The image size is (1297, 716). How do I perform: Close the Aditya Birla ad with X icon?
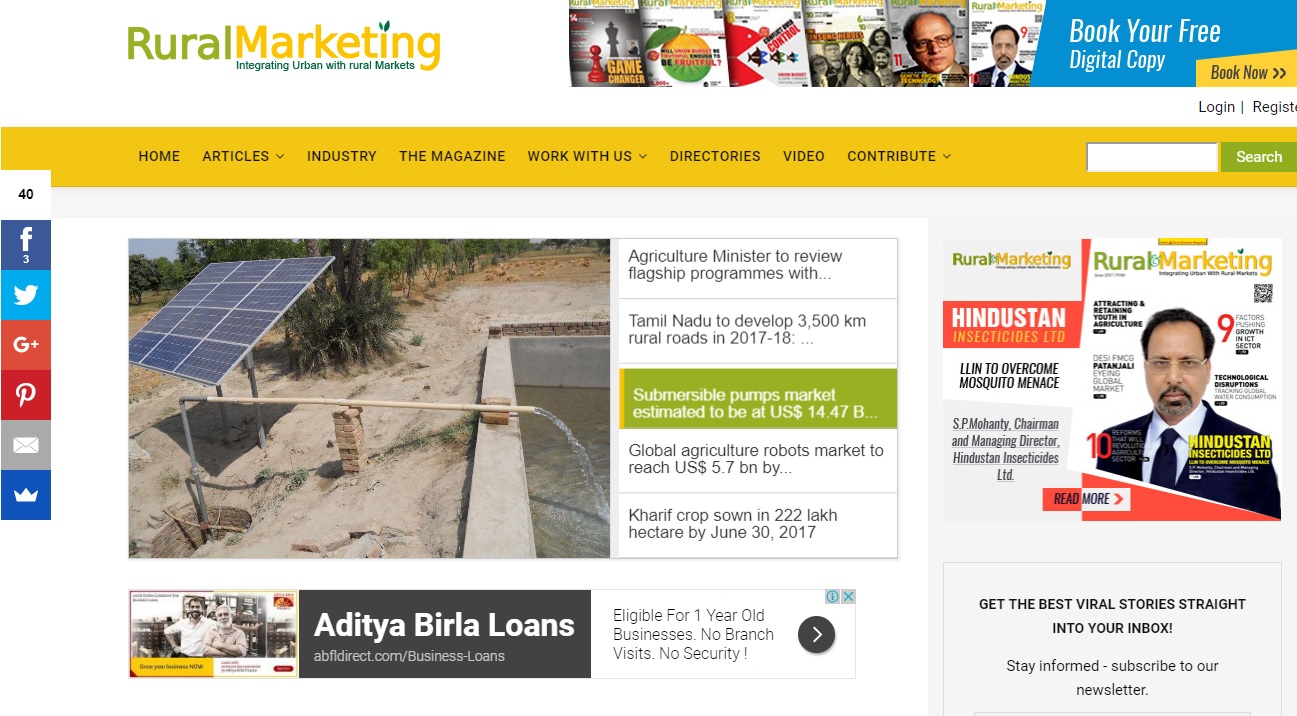pos(848,597)
